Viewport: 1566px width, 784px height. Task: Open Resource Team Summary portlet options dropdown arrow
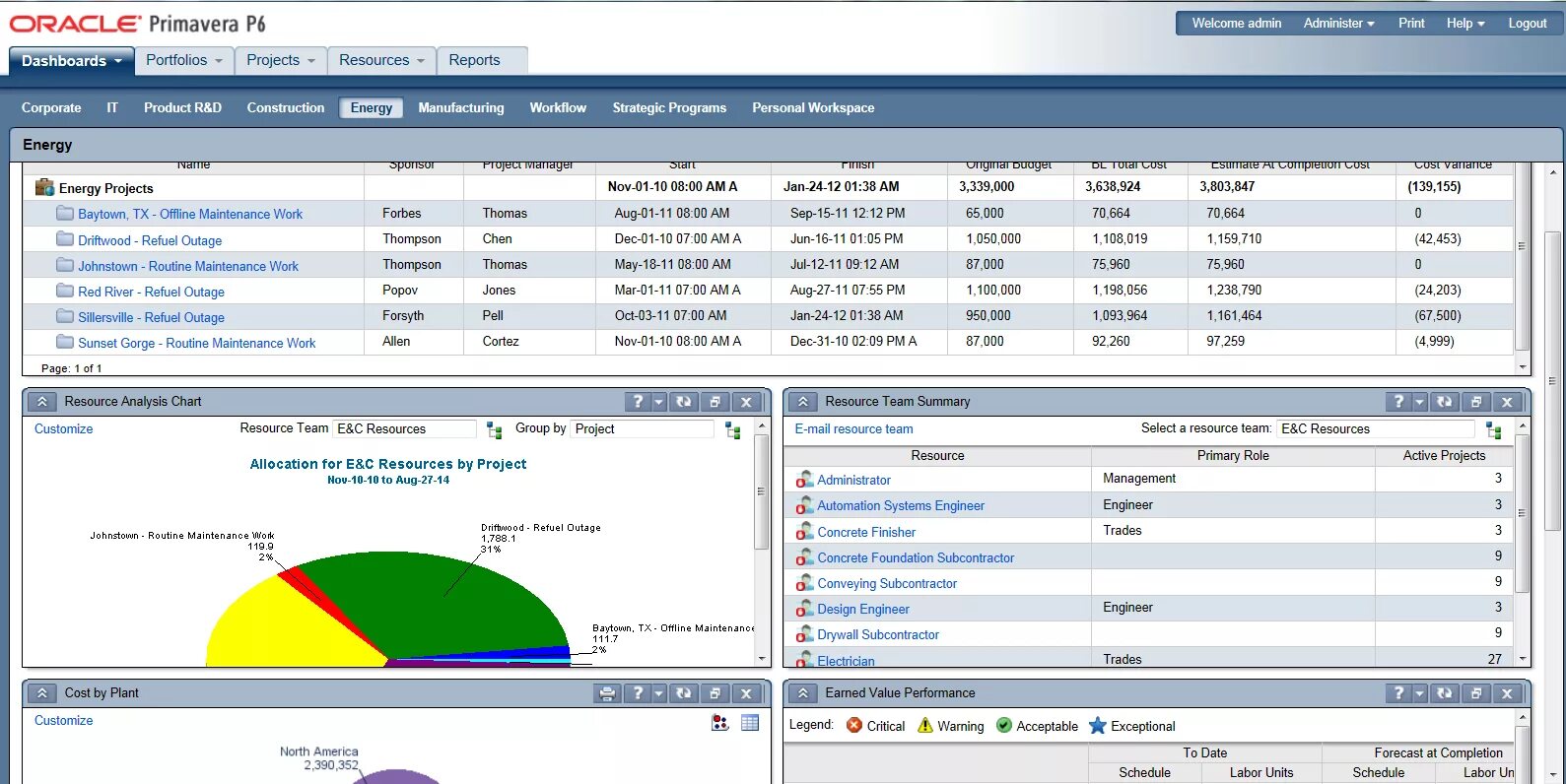[1420, 402]
